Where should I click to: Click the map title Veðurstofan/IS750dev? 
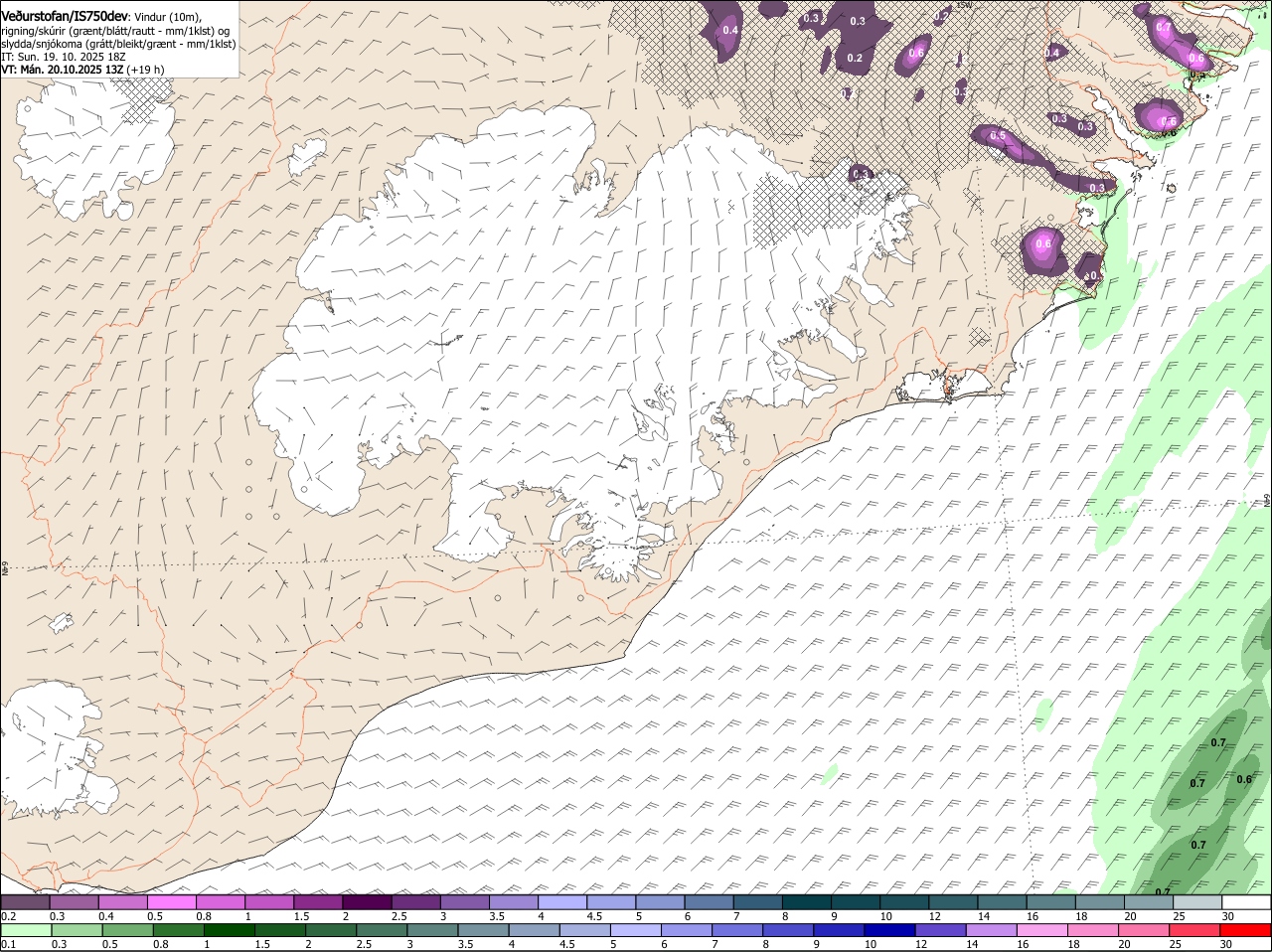coord(65,17)
